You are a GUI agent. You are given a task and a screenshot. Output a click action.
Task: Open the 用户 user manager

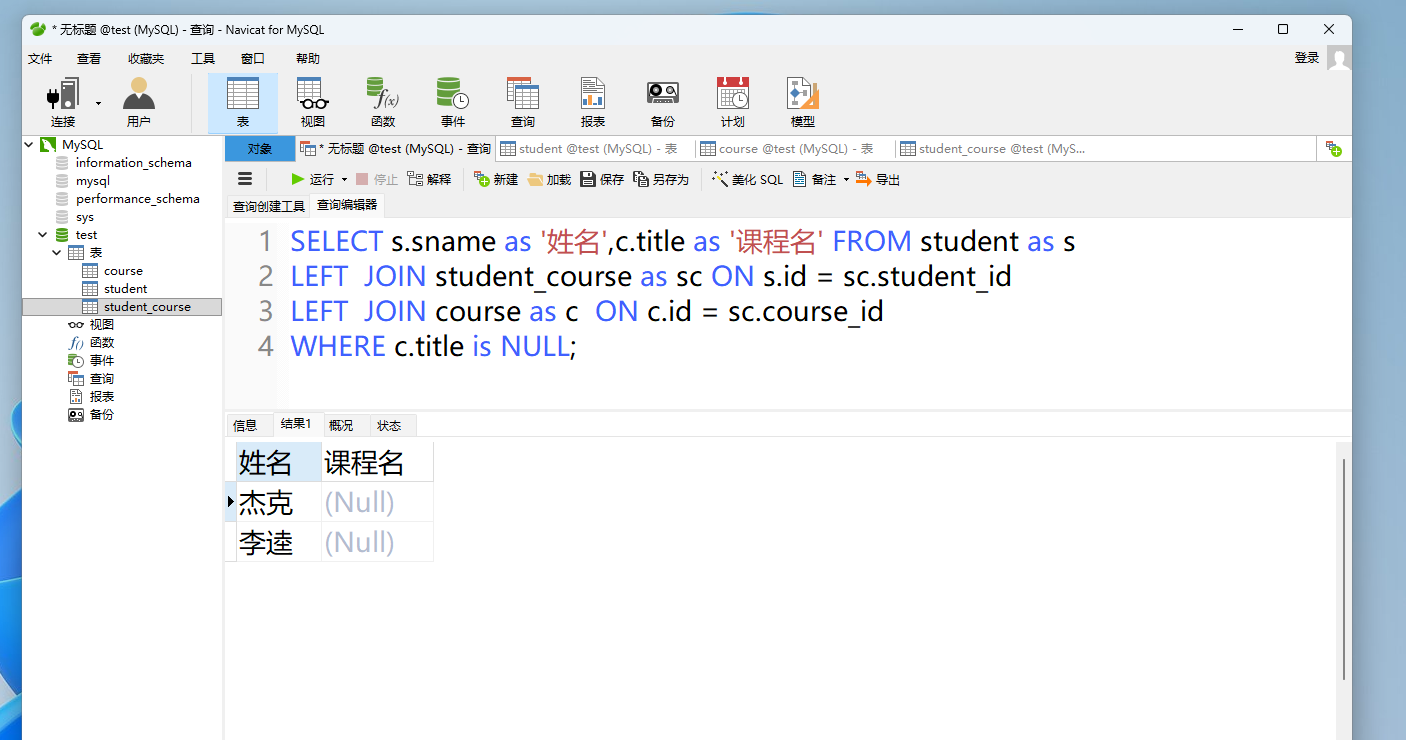(139, 103)
